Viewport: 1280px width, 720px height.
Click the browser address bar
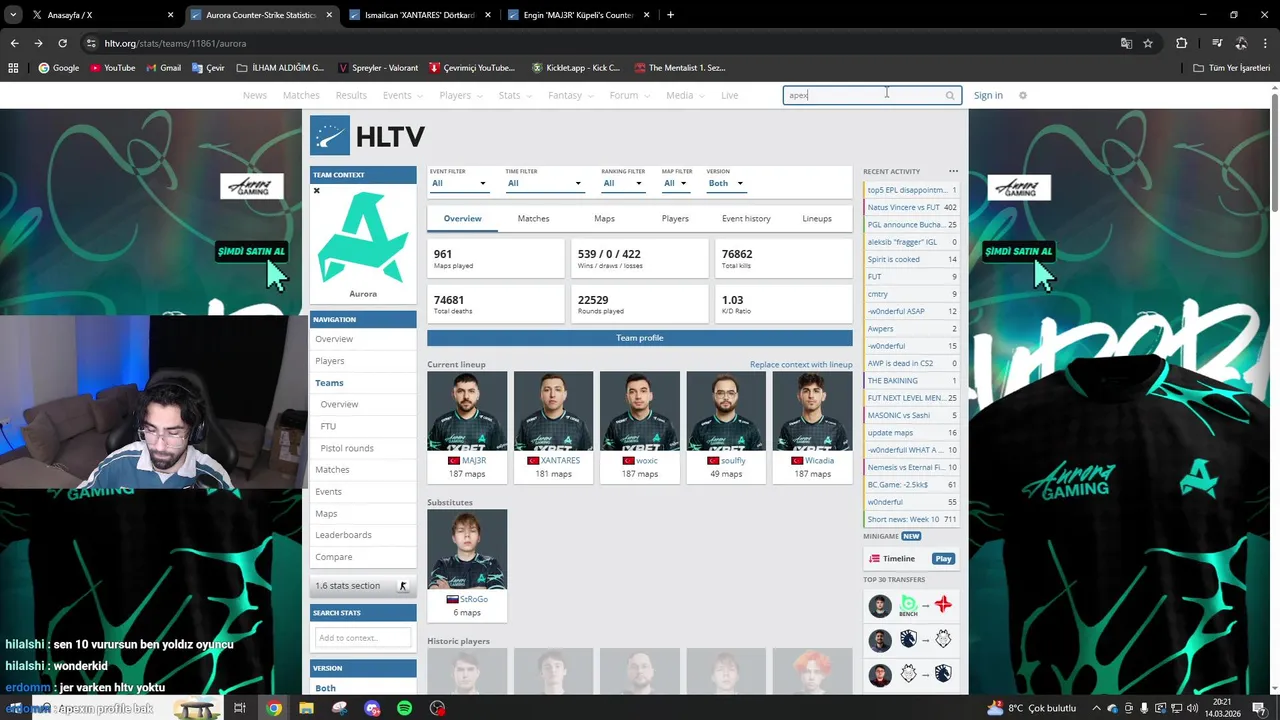tap(600, 43)
